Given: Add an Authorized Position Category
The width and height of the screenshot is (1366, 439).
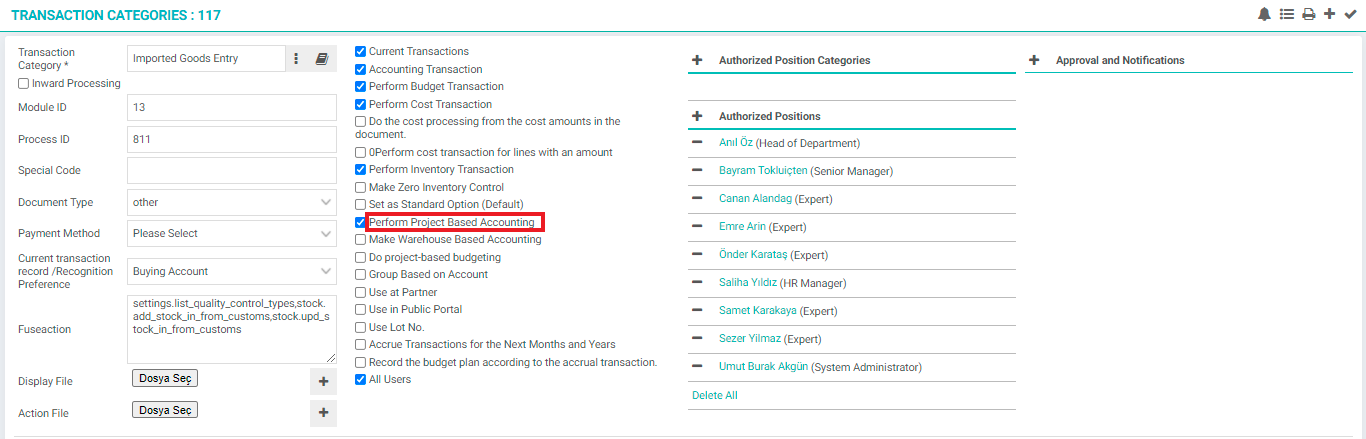Looking at the screenshot, I should click(697, 60).
